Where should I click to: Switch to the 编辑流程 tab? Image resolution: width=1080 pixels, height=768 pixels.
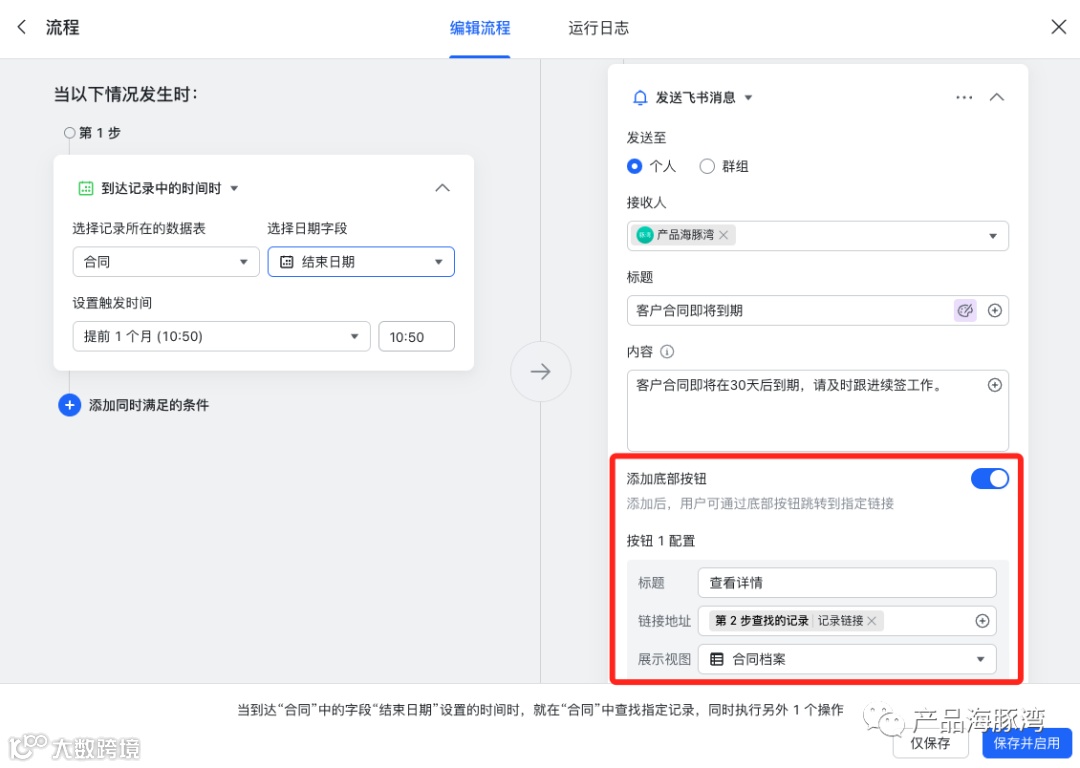(x=479, y=28)
